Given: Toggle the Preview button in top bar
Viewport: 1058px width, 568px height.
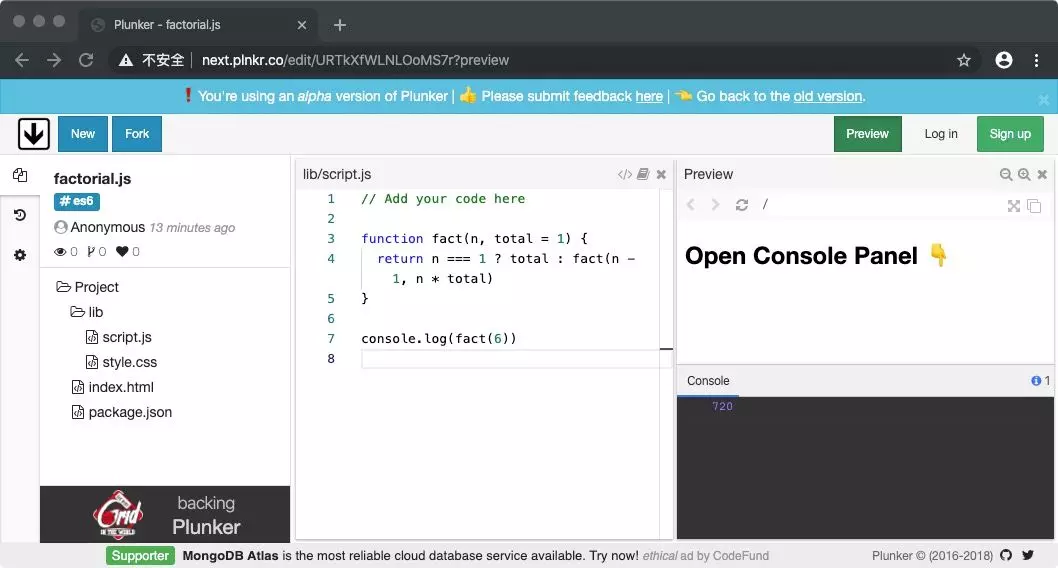Looking at the screenshot, I should 868,134.
